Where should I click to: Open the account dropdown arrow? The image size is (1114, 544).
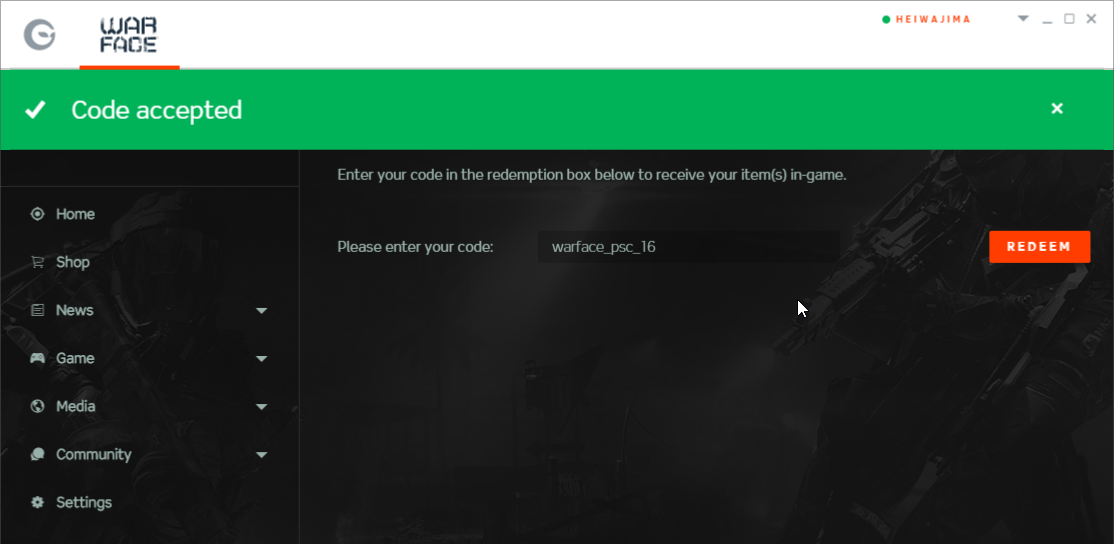(1023, 18)
